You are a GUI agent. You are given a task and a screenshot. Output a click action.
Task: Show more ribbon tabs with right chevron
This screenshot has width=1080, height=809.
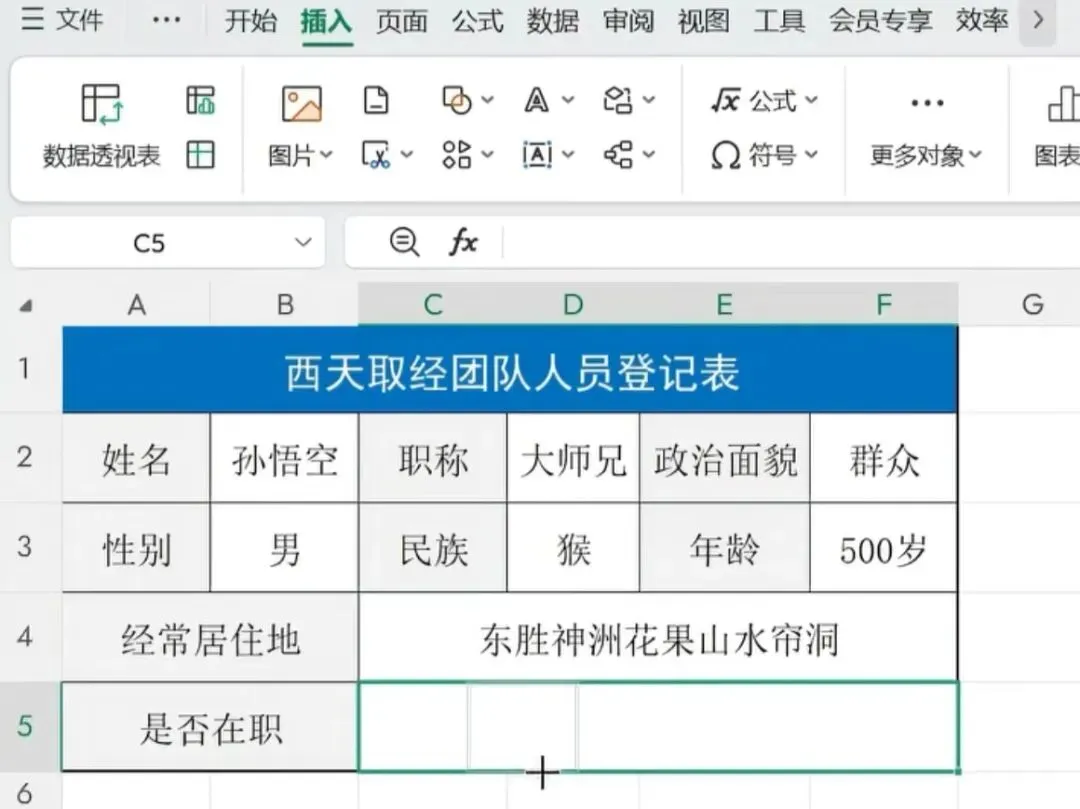pyautogui.click(x=1038, y=21)
